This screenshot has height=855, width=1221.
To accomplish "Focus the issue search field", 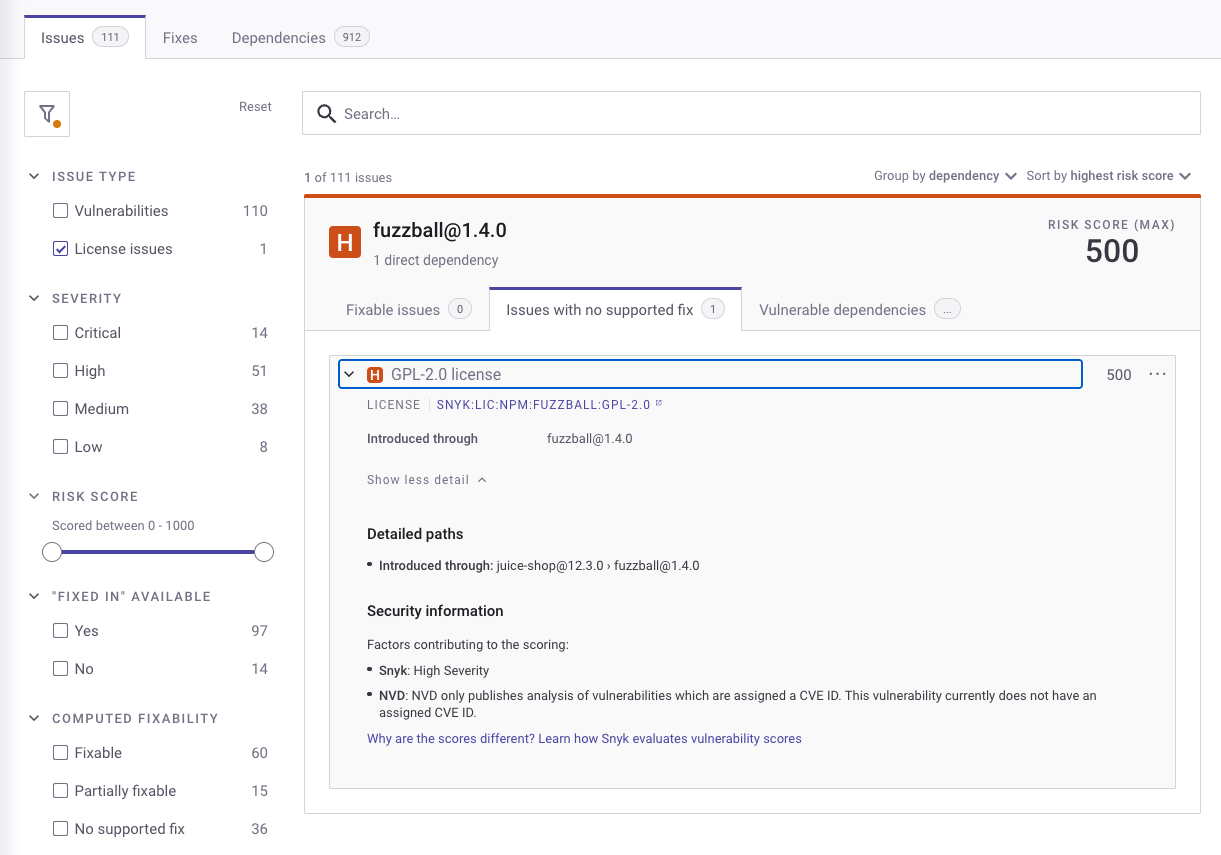I will (760, 114).
